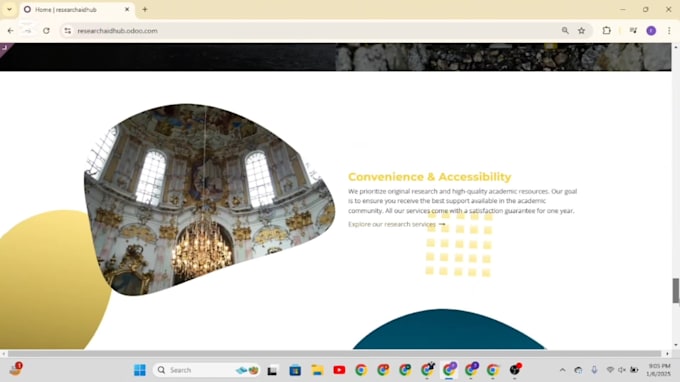Restore down the Chrome window
This screenshot has width=680, height=382.
646,9
